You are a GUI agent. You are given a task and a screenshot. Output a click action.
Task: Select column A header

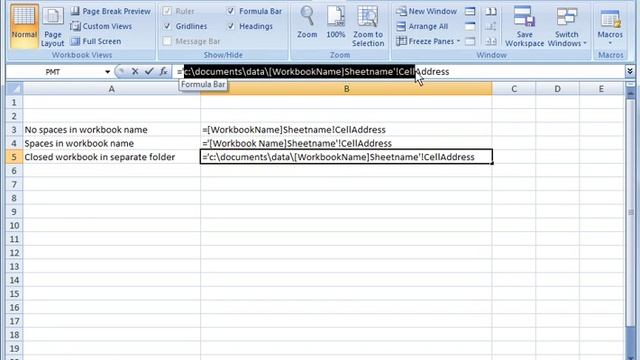(x=111, y=89)
